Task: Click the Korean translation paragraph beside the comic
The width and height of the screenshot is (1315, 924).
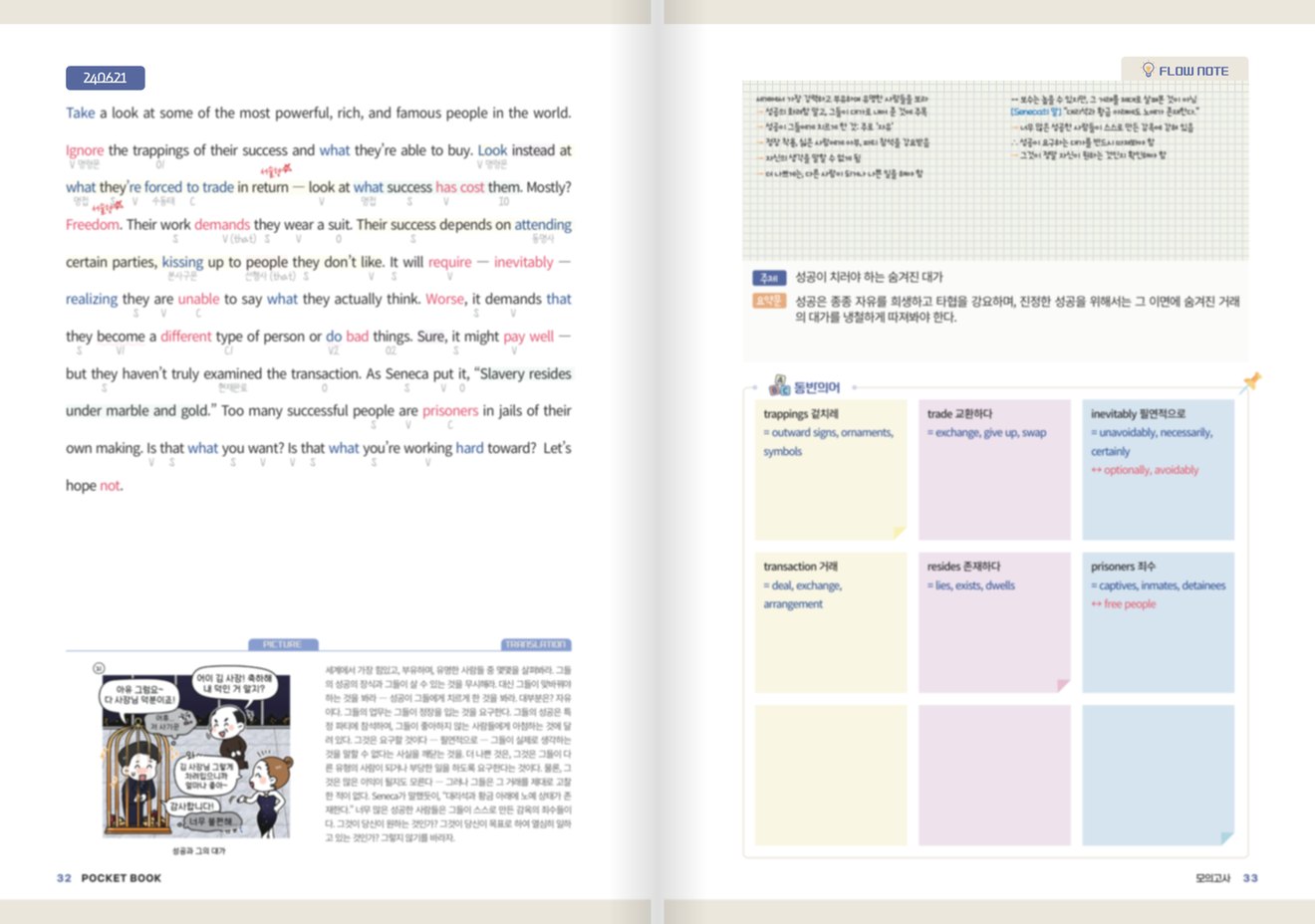Action: point(448,755)
